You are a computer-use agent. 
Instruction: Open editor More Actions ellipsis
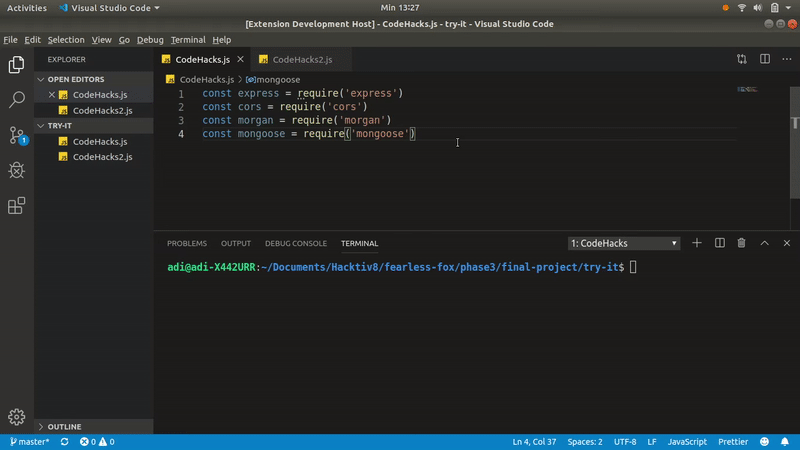tap(787, 59)
